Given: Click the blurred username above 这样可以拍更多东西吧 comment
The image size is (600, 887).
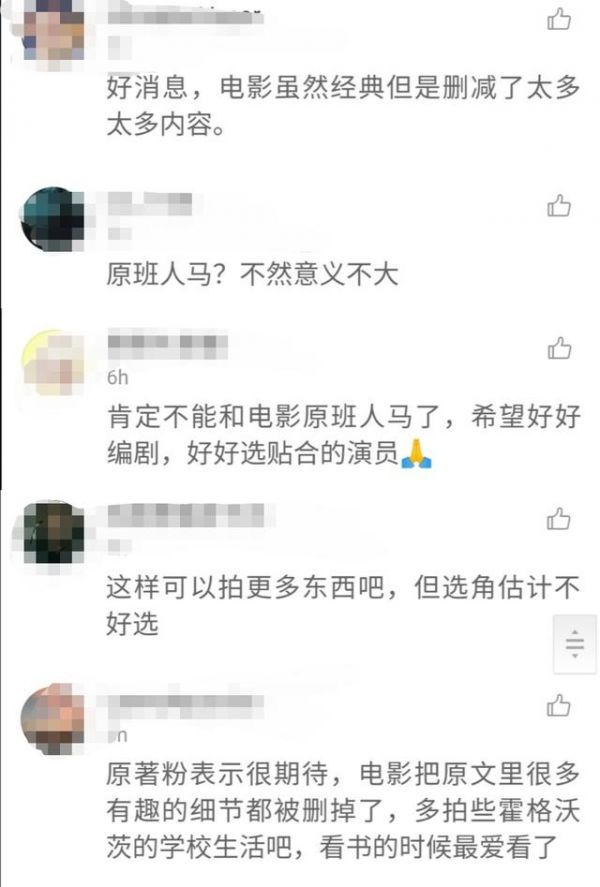Looking at the screenshot, I should pyautogui.click(x=185, y=515).
